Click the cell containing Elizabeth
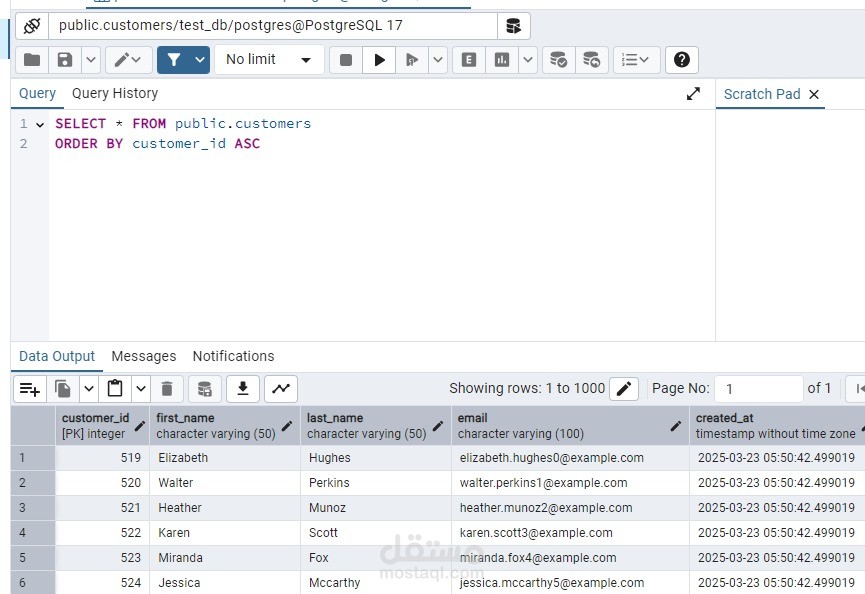This screenshot has height=594, width=865. pos(225,458)
